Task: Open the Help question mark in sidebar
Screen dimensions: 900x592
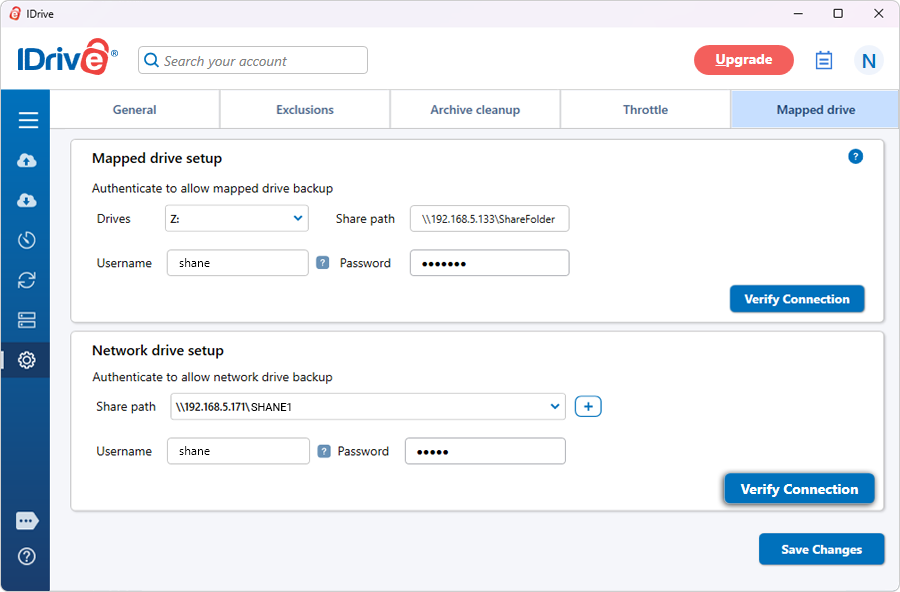Action: [27, 556]
